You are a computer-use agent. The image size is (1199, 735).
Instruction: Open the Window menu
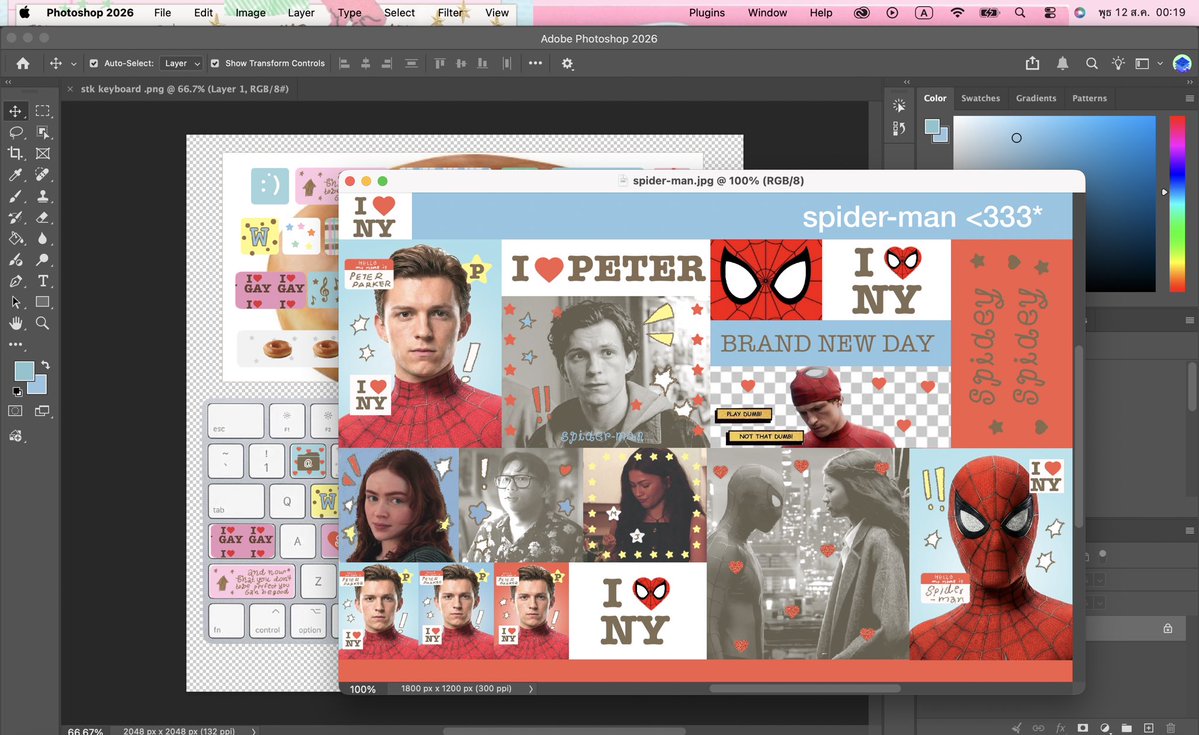tap(767, 12)
